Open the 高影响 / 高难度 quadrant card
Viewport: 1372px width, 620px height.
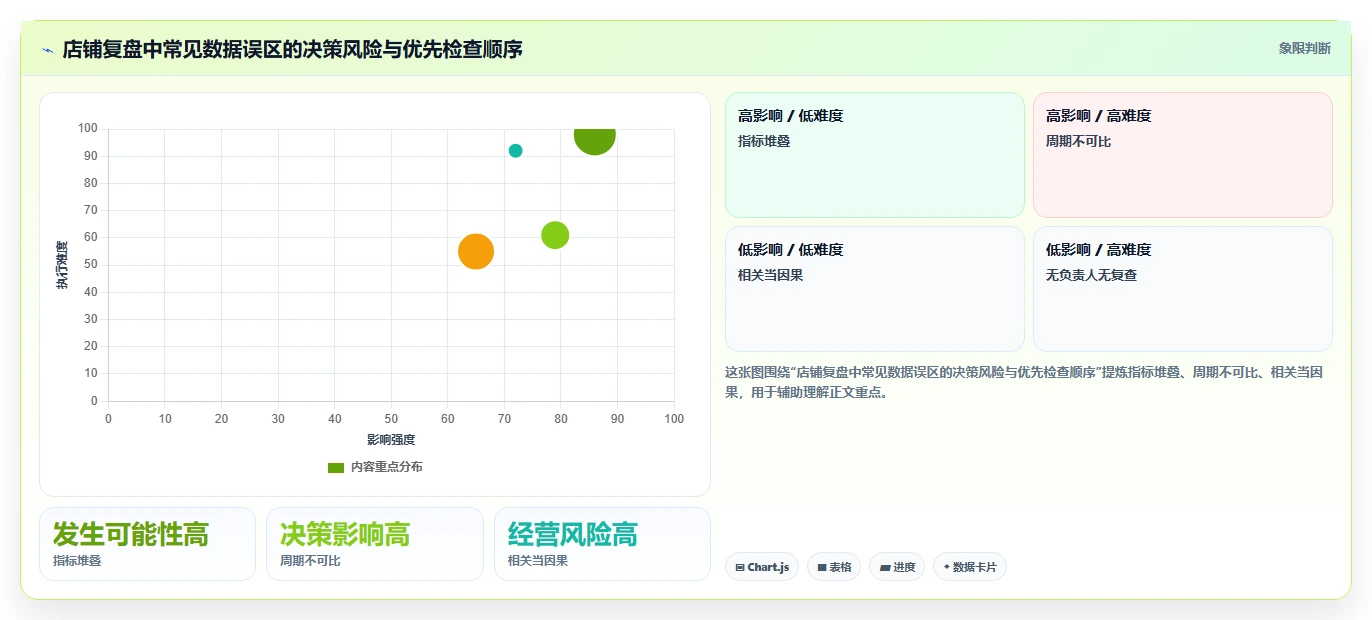(x=1183, y=155)
